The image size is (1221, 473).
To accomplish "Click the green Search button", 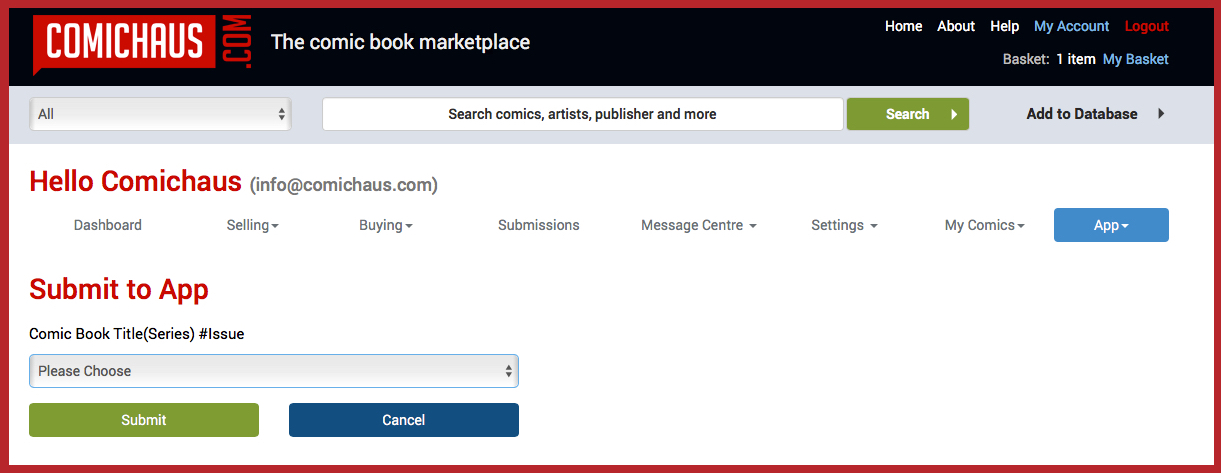I will pos(908,114).
